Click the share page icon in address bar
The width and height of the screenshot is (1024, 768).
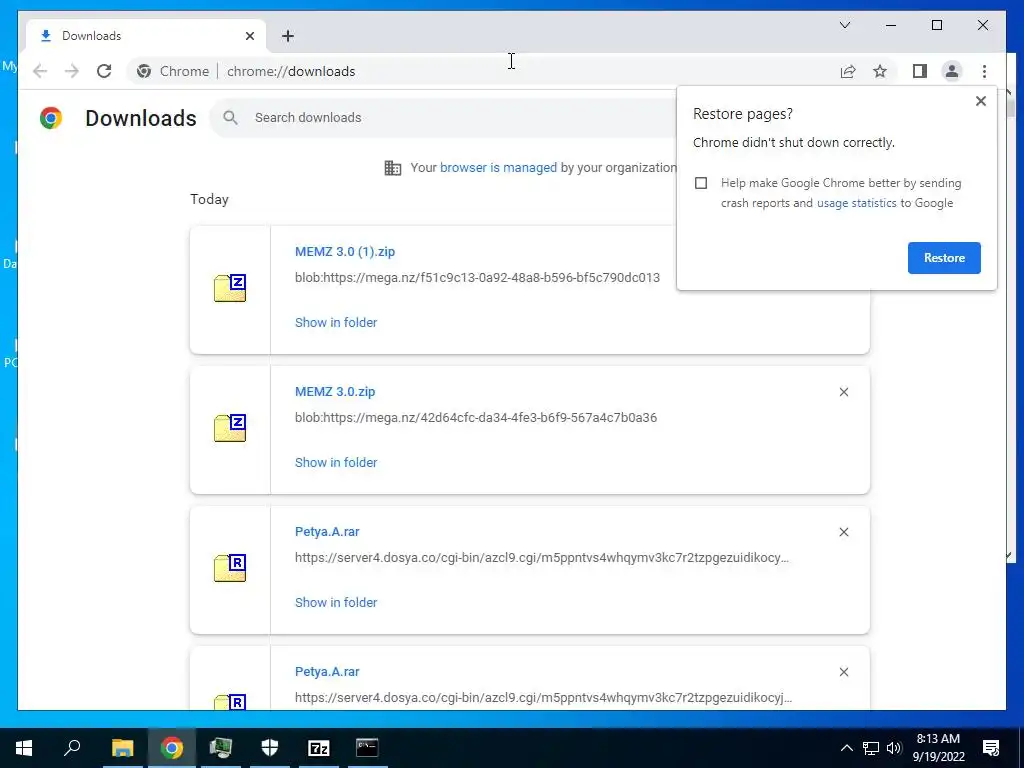[848, 71]
